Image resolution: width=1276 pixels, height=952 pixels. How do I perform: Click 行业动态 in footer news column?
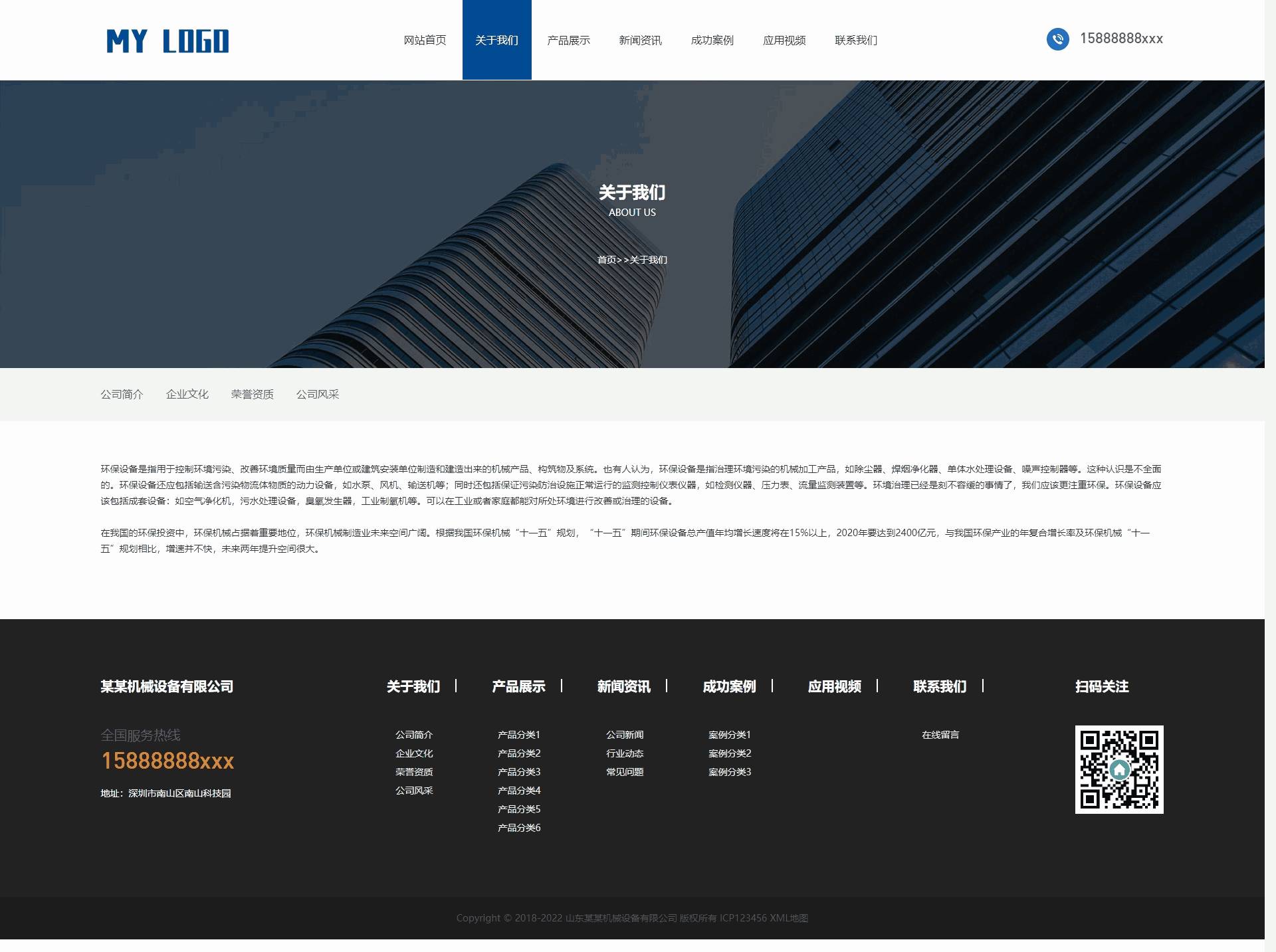click(625, 753)
